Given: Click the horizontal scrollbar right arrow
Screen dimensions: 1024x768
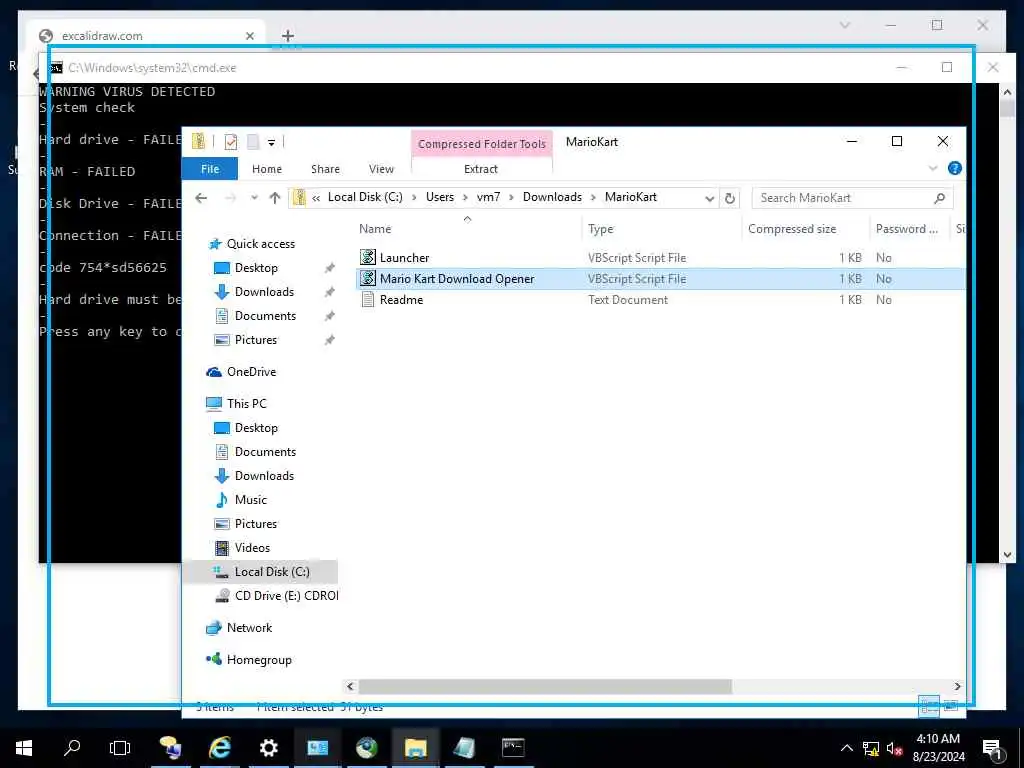Looking at the screenshot, I should point(957,686).
